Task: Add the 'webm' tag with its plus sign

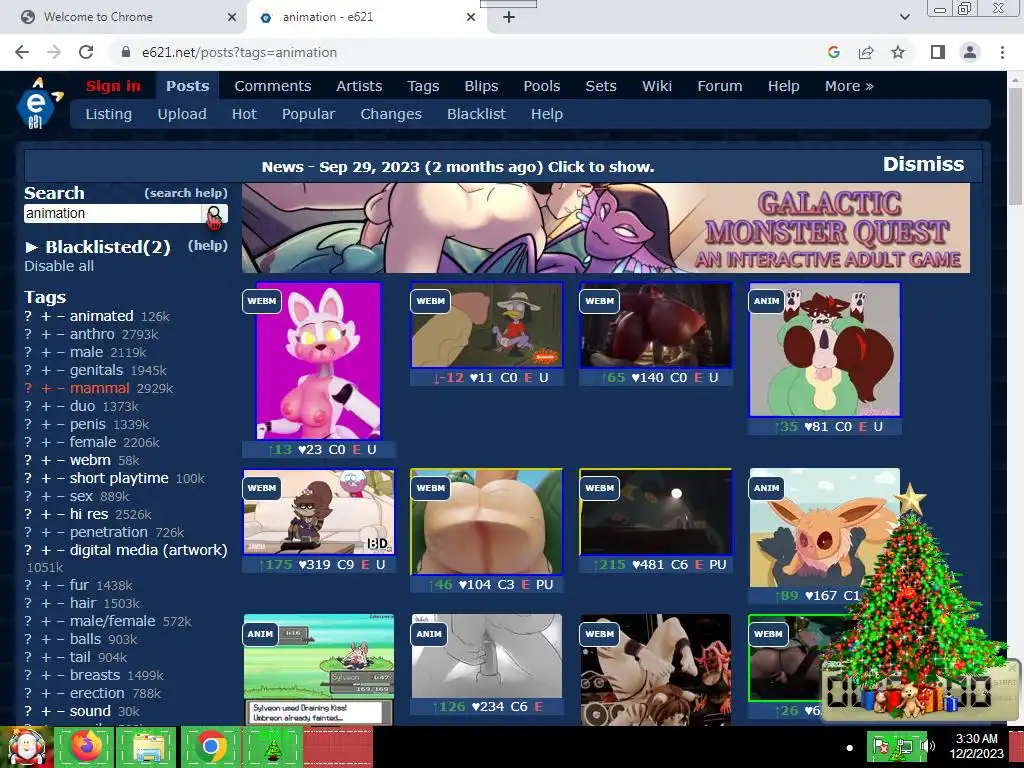Action: click(46, 460)
